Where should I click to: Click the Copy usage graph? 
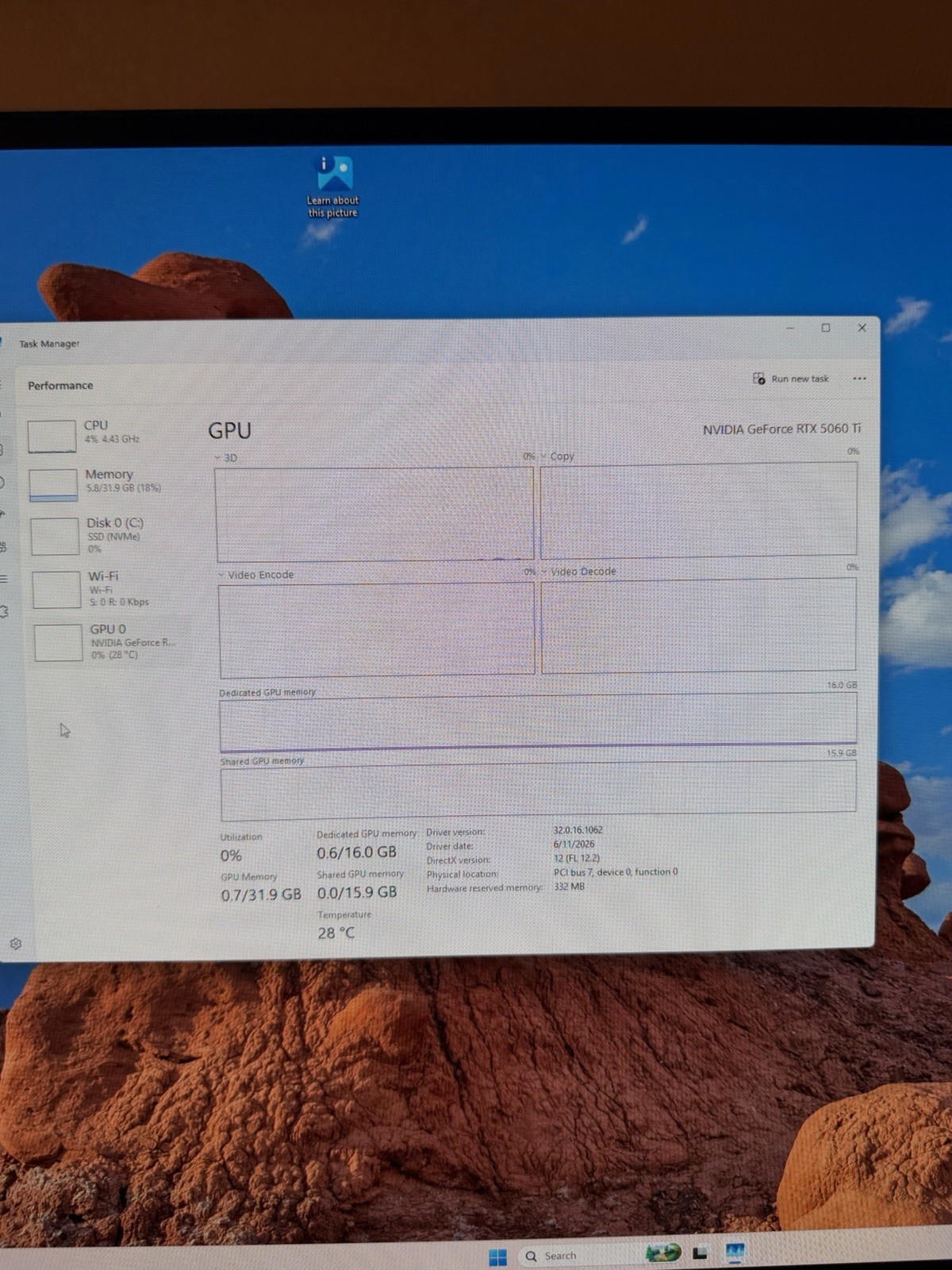699,510
